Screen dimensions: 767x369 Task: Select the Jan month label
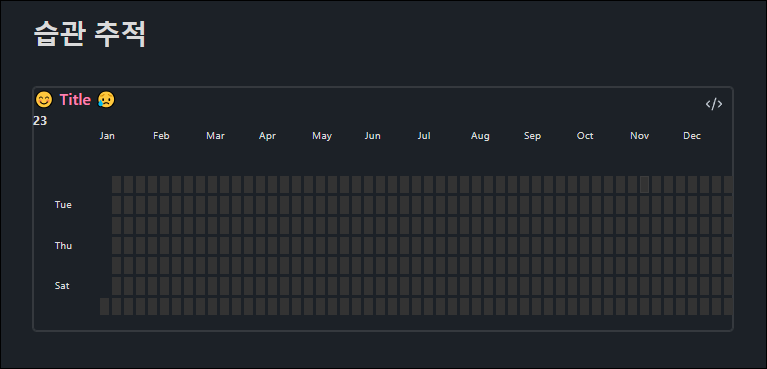107,136
